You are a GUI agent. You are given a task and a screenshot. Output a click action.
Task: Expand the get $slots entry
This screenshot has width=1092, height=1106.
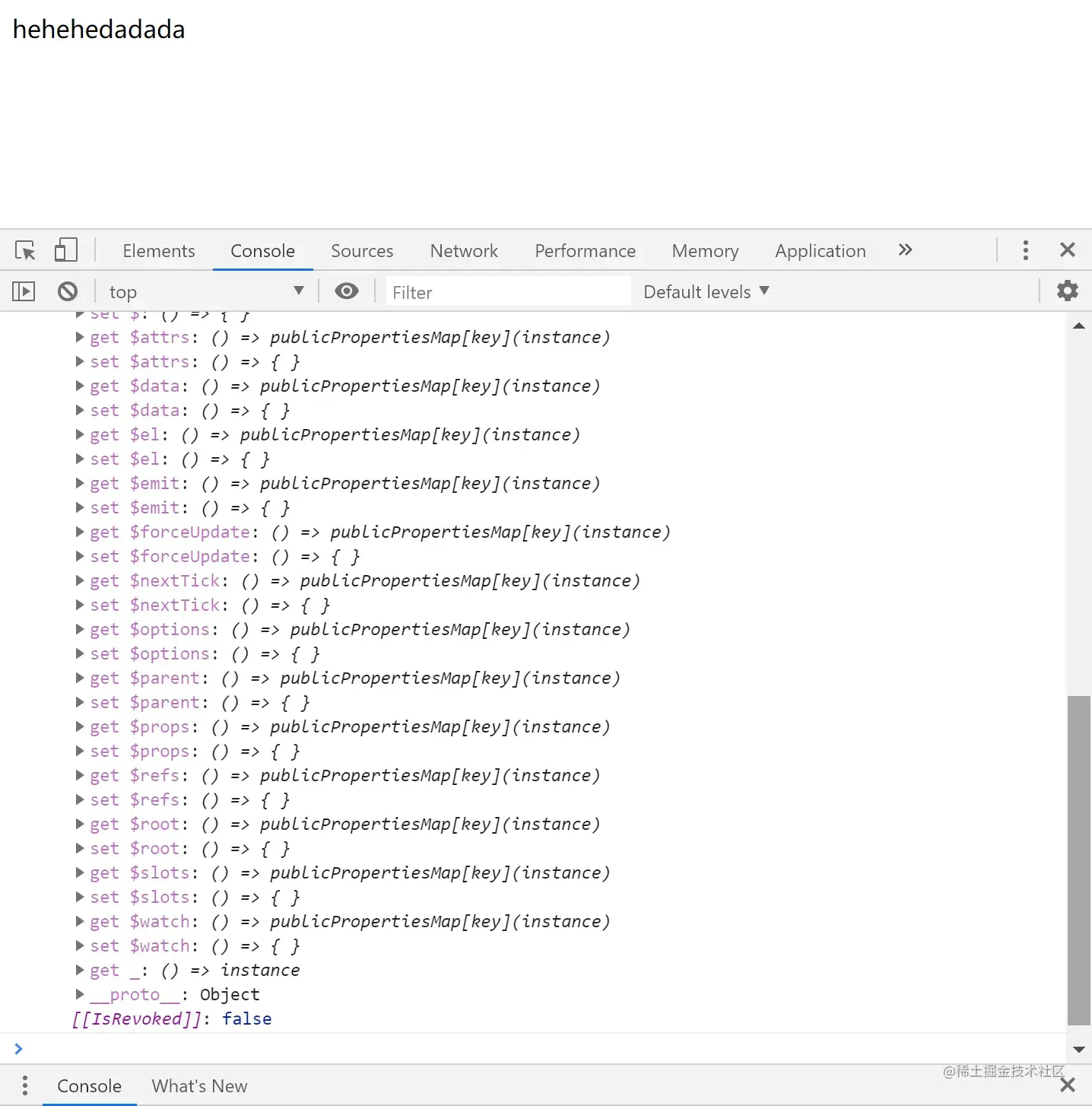tap(80, 872)
